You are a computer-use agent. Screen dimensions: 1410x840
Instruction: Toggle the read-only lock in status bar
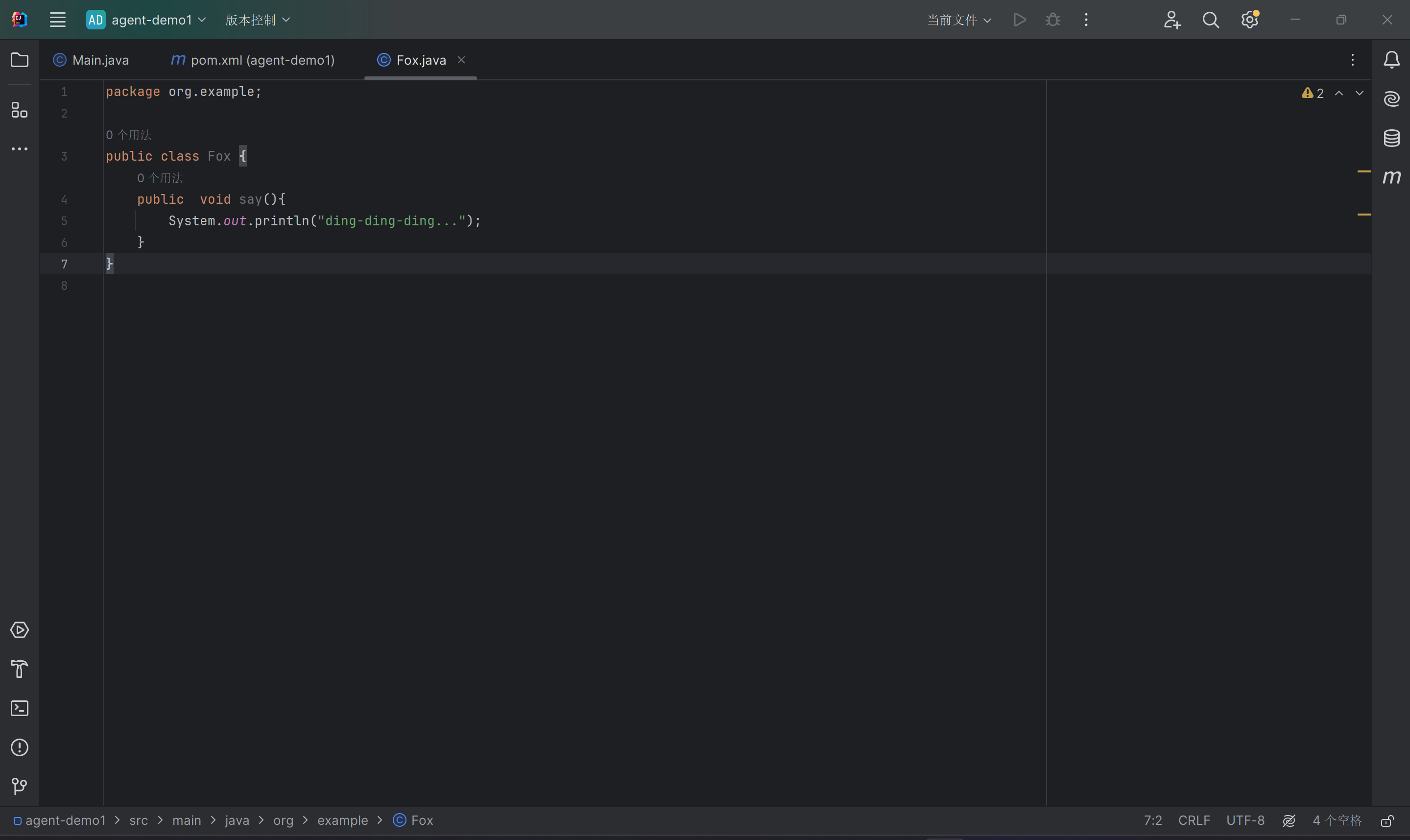pyautogui.click(x=1387, y=821)
